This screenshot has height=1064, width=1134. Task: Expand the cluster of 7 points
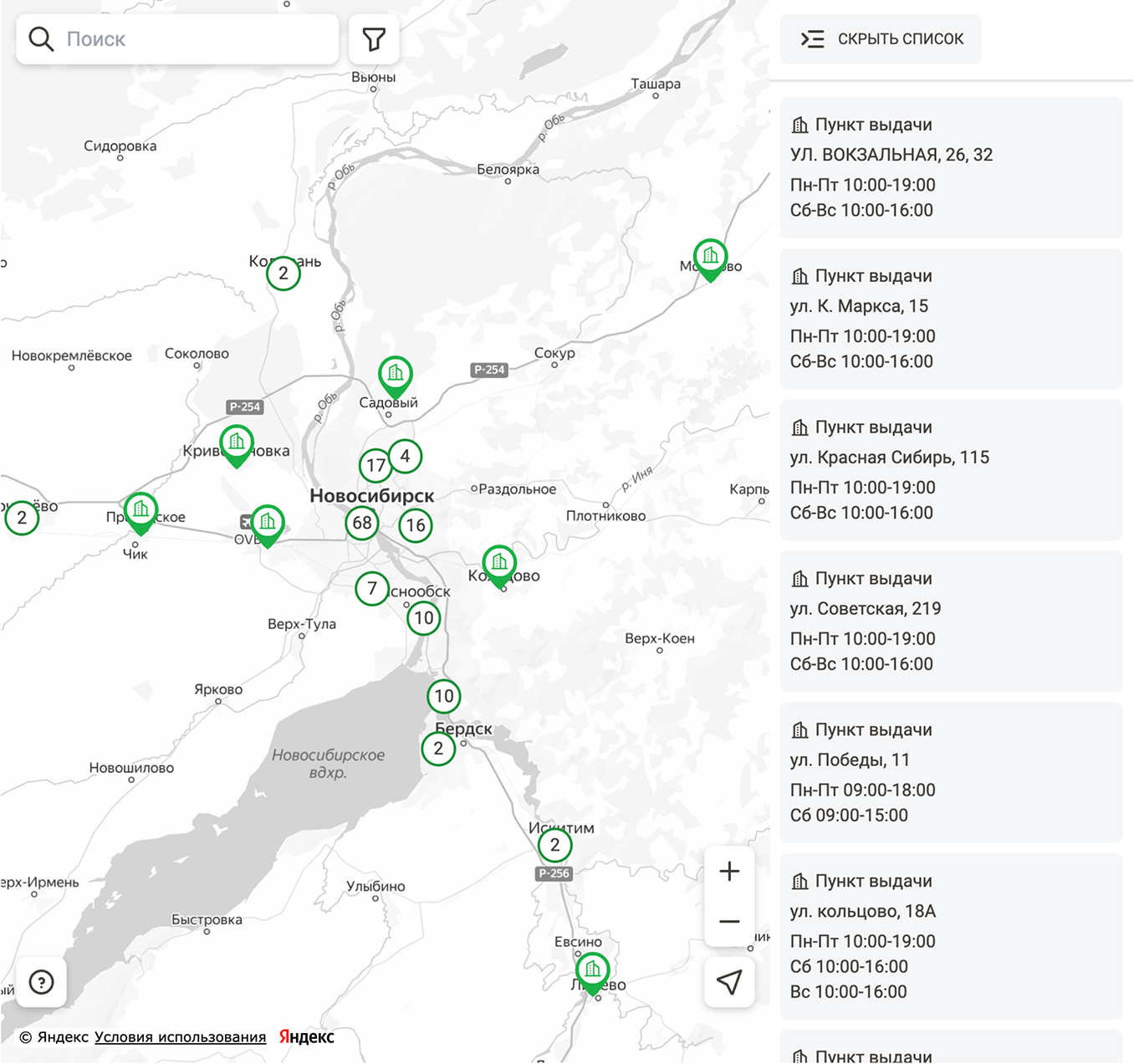coord(372,589)
